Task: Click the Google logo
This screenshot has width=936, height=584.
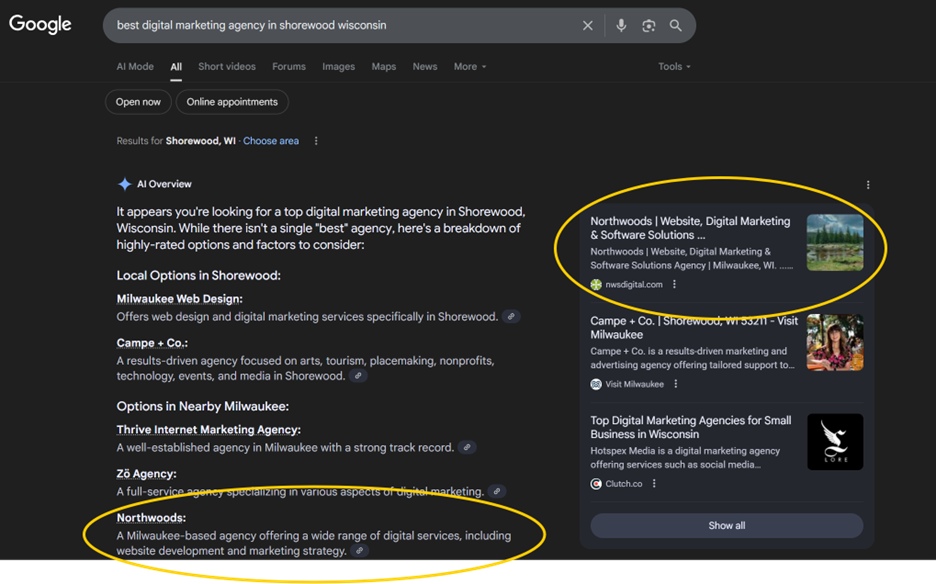Action: tap(41, 25)
